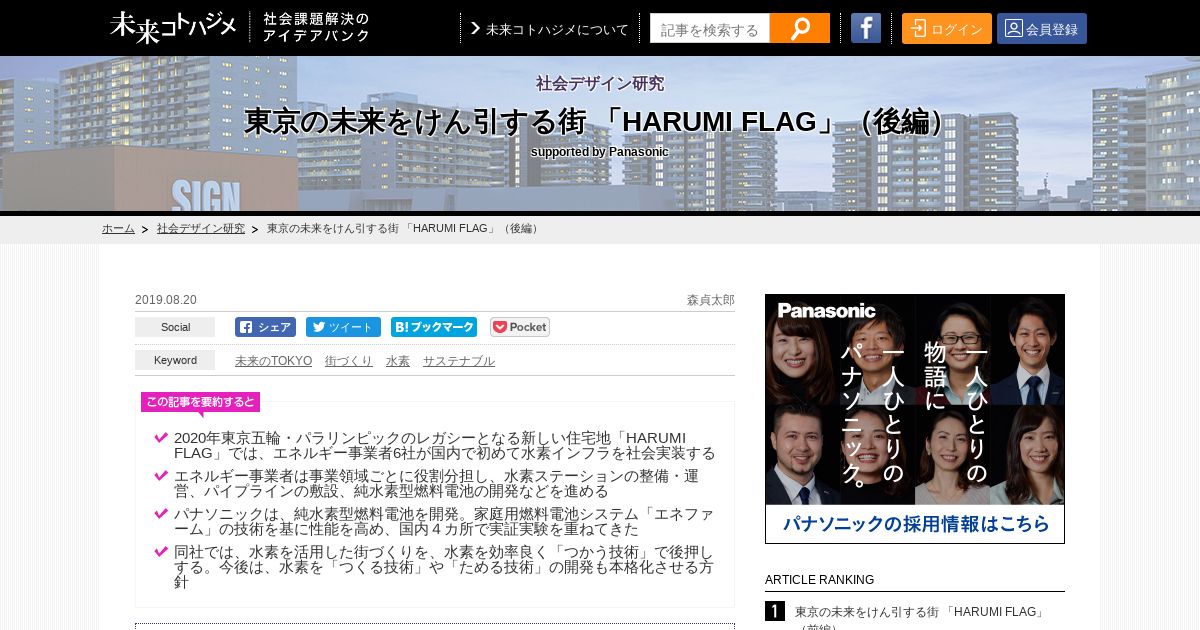Click the rank number 1 badge
The width and height of the screenshot is (1200, 630).
click(x=775, y=611)
